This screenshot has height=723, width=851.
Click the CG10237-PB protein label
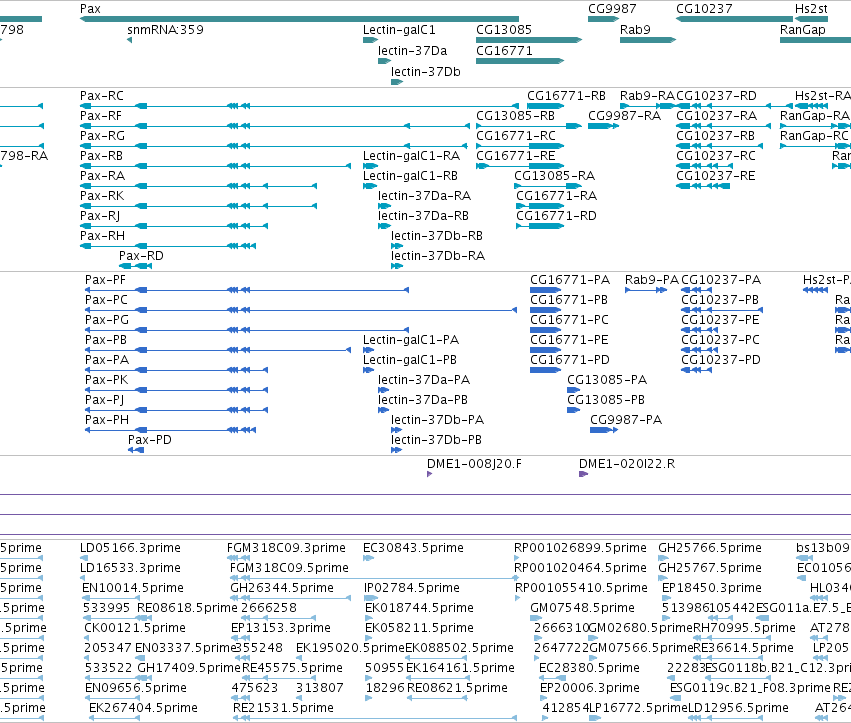tap(720, 300)
